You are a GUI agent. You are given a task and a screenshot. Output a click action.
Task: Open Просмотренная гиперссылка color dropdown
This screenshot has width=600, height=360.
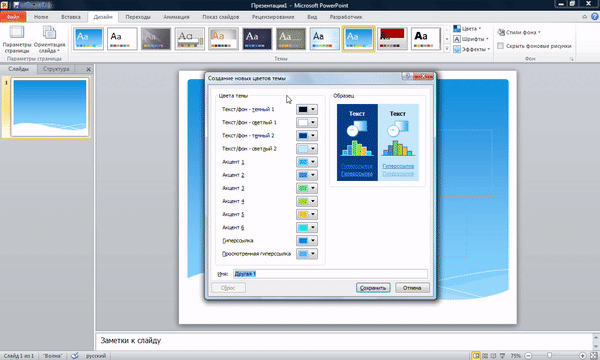click(x=307, y=254)
